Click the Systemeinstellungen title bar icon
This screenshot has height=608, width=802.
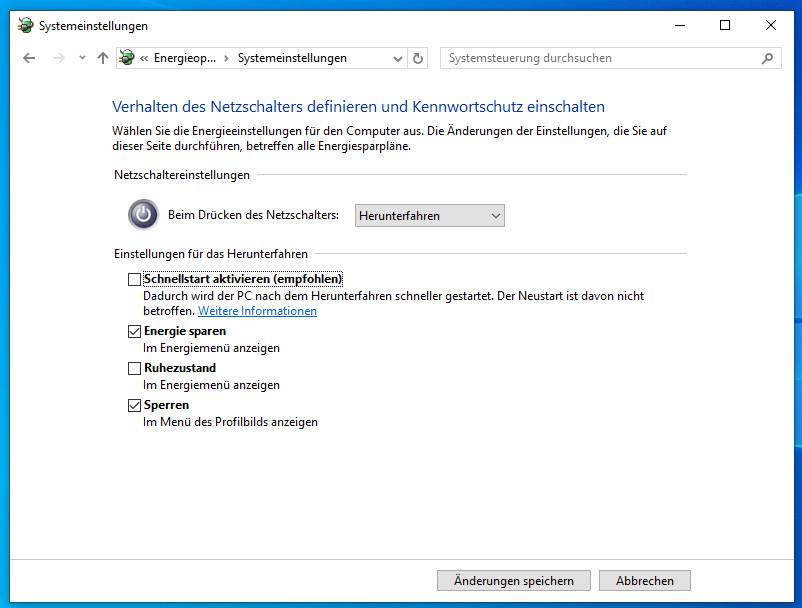[25, 26]
